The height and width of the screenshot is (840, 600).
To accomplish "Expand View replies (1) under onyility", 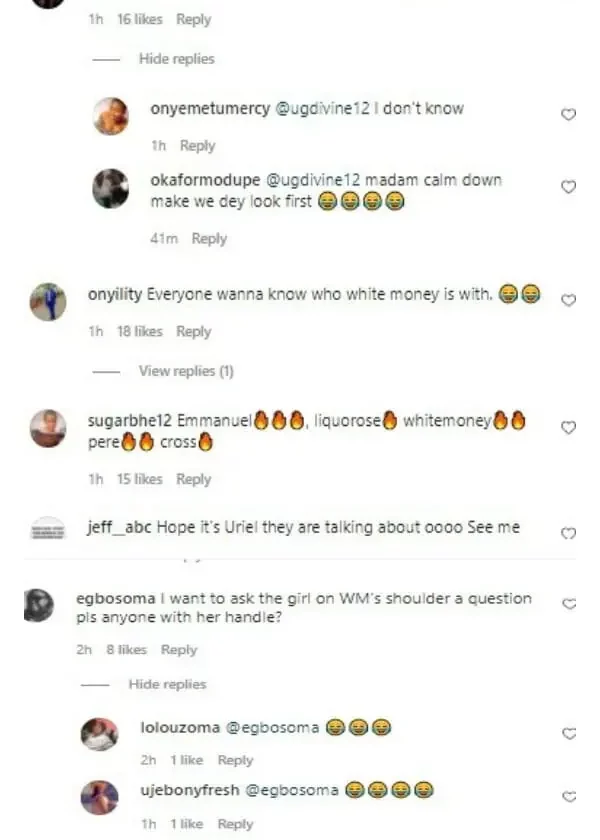I will (186, 371).
